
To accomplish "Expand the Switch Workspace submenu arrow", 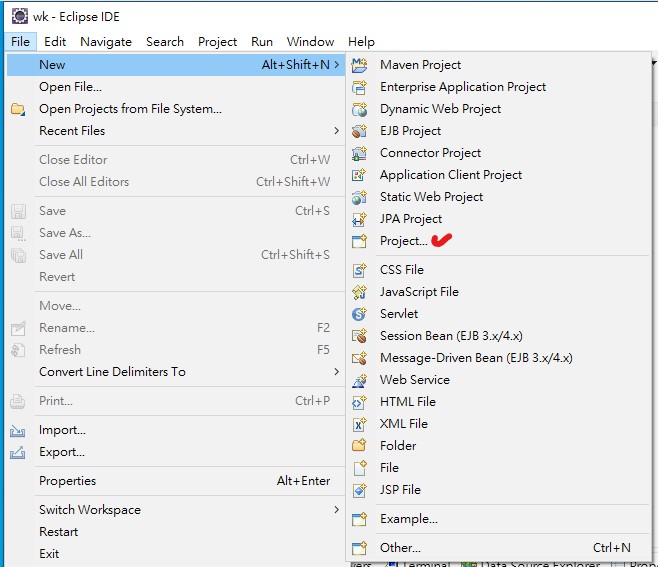I will point(336,510).
